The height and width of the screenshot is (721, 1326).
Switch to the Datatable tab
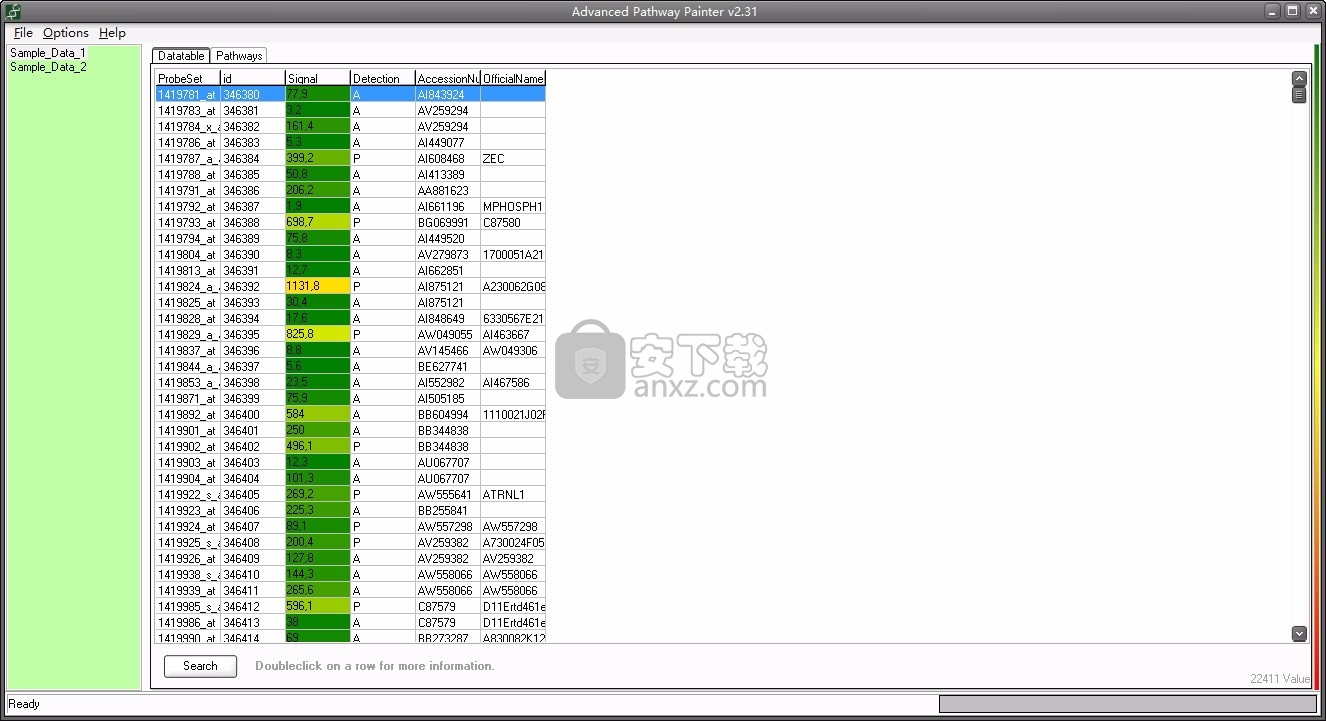181,56
